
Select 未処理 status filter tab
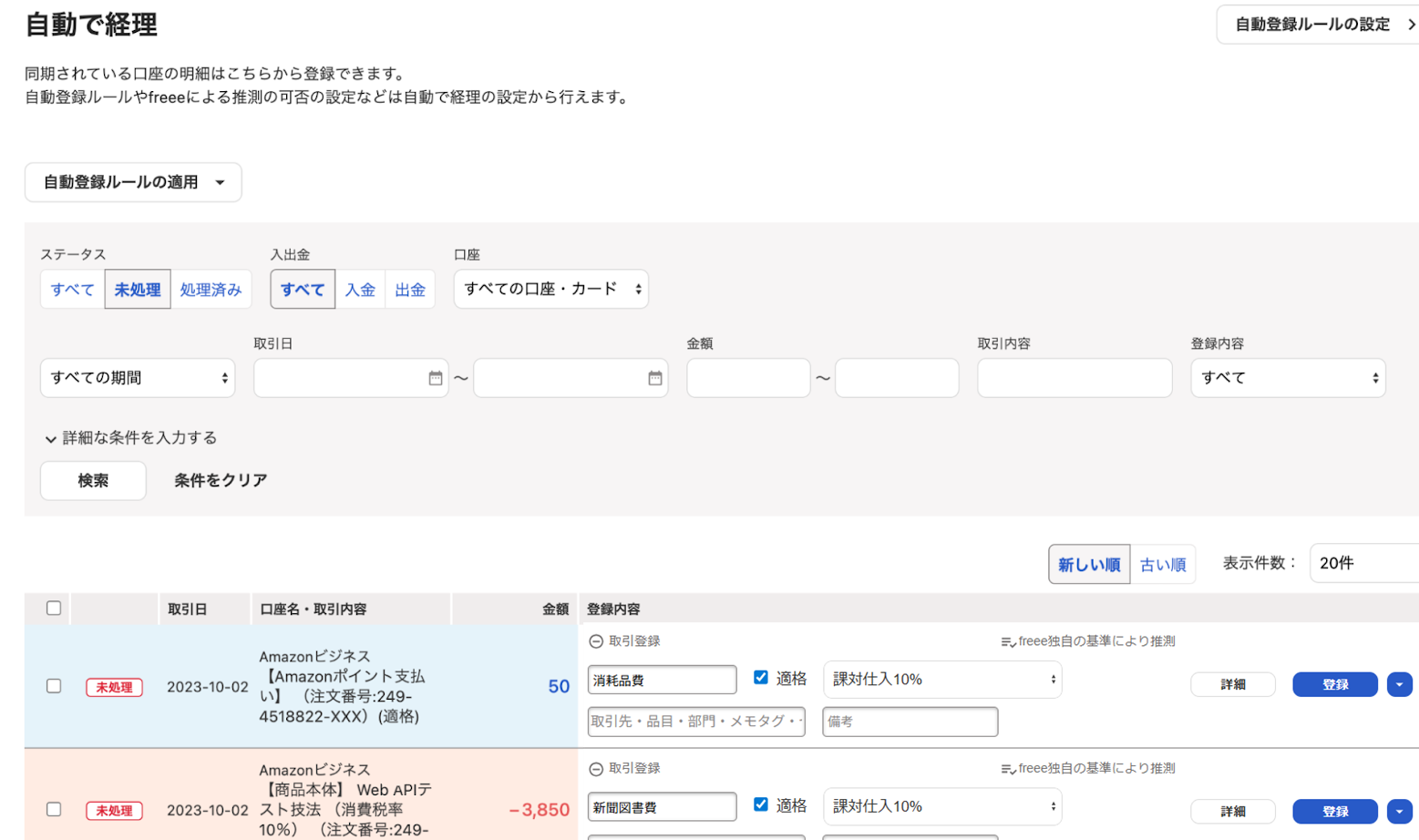tap(138, 290)
